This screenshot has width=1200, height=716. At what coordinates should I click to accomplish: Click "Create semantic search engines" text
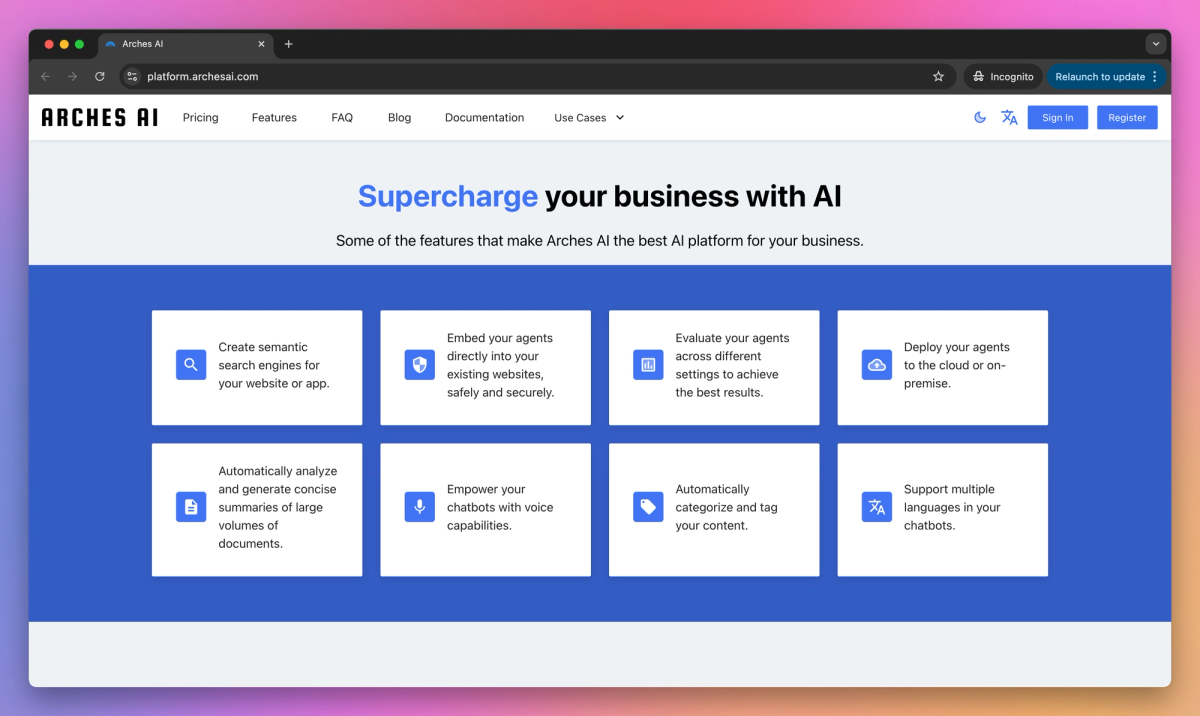tap(274, 365)
